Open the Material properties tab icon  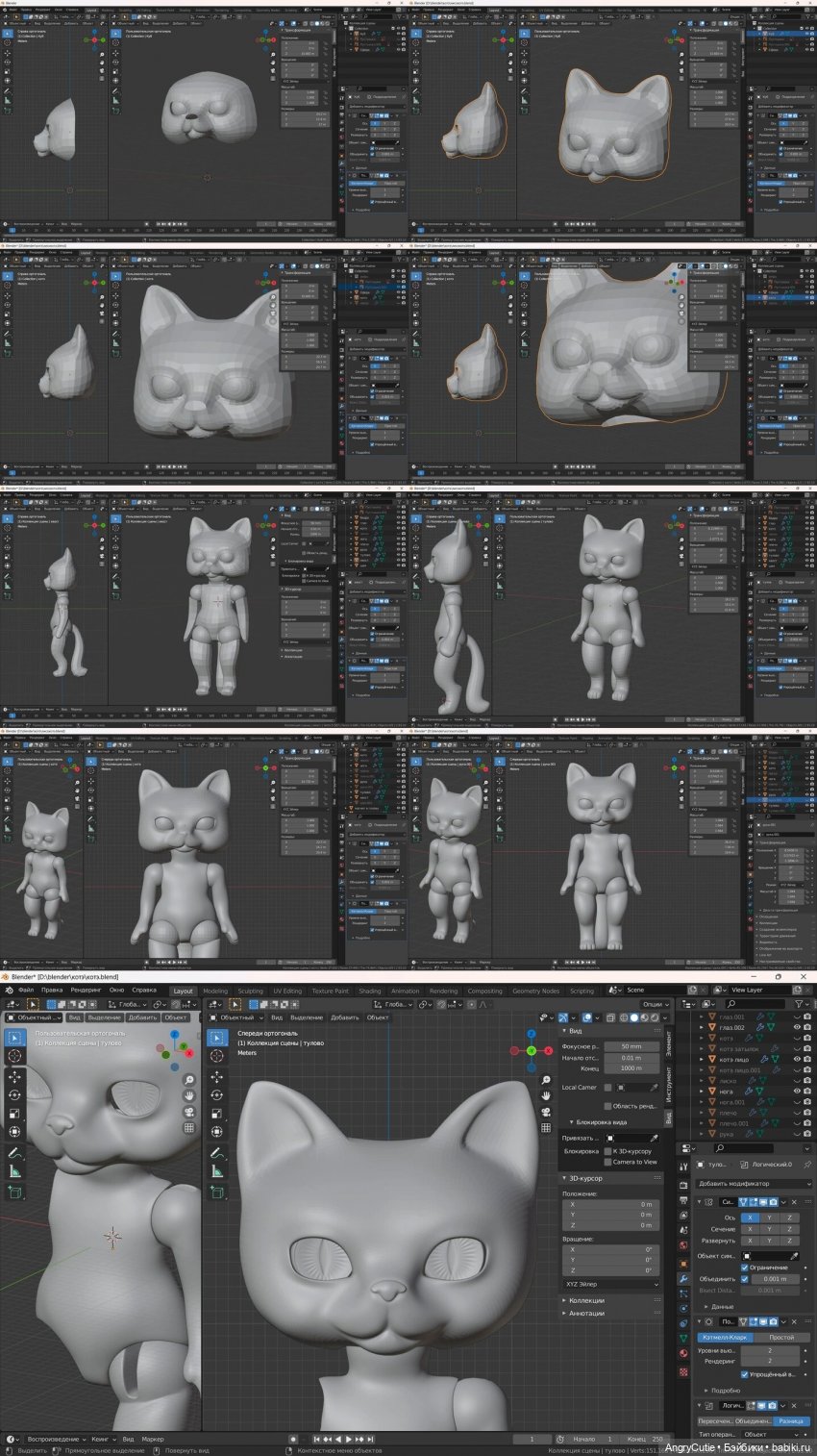coord(683,1353)
